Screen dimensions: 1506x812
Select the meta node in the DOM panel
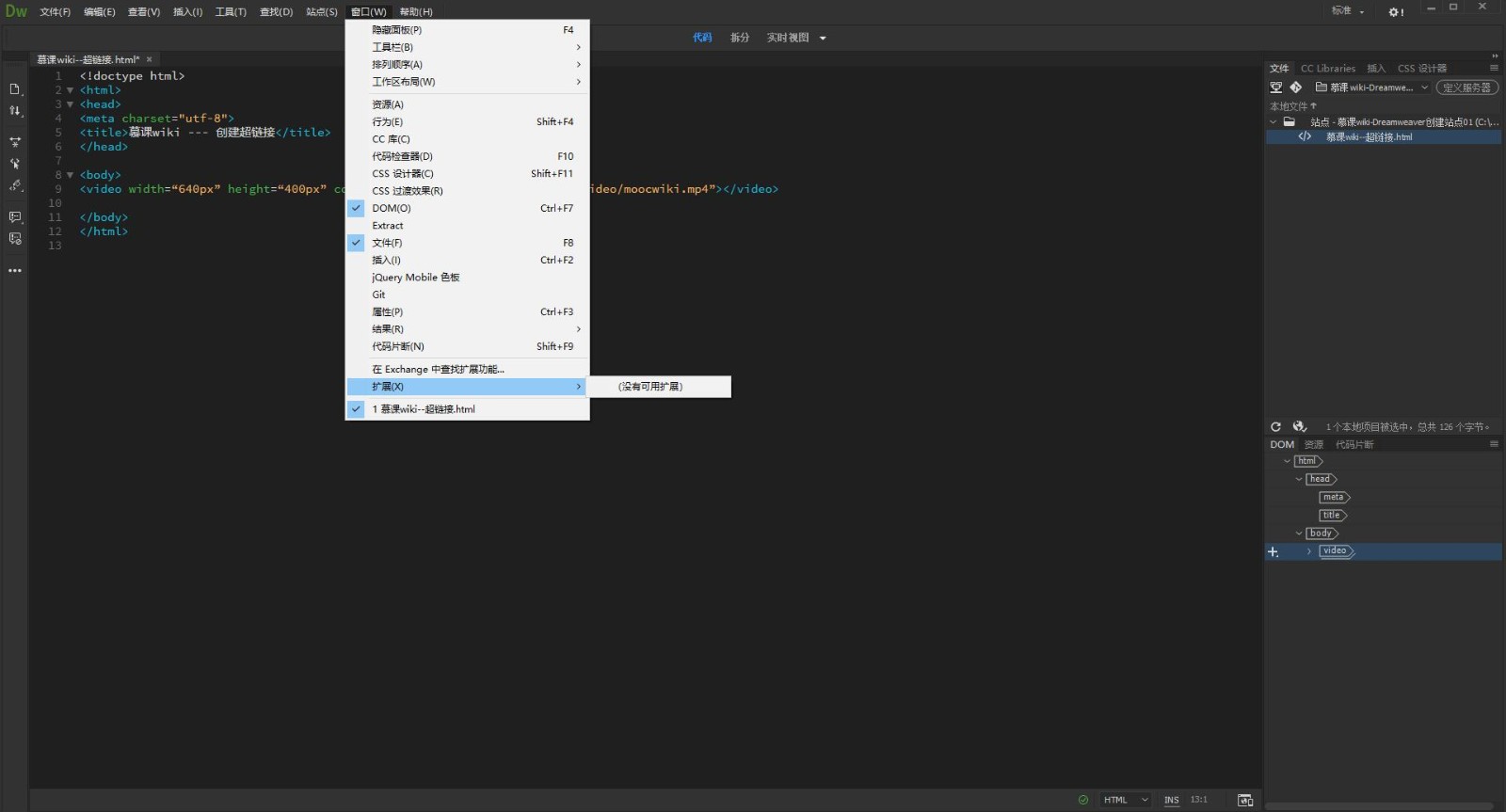point(1334,497)
